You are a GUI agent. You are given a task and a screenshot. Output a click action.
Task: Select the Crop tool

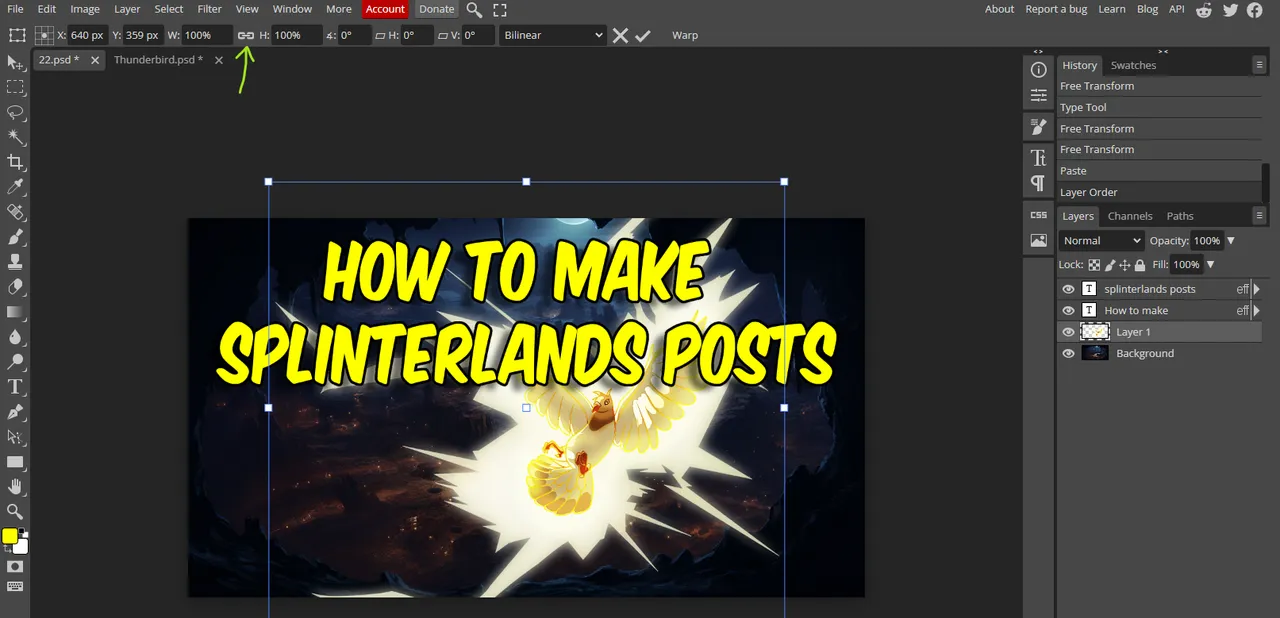(15, 163)
